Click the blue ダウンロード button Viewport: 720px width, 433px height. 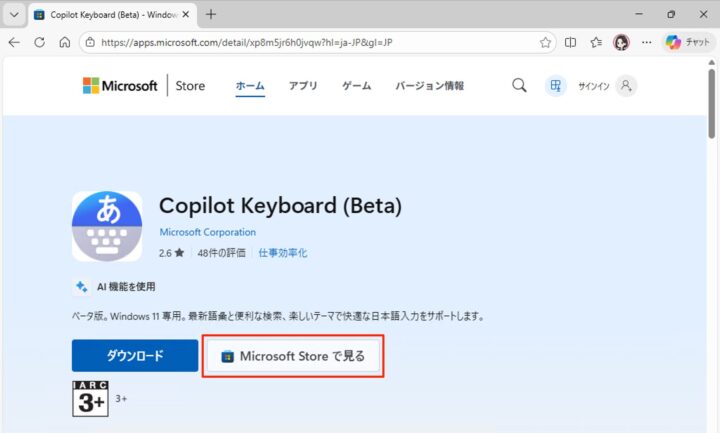(x=133, y=356)
